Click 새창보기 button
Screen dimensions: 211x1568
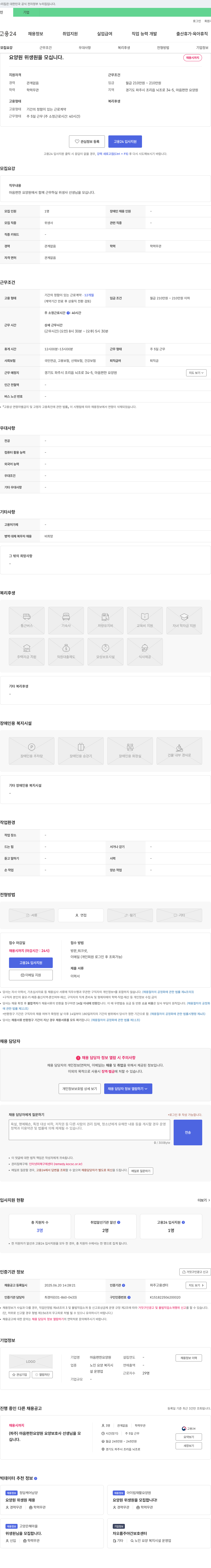pos(189,1446)
